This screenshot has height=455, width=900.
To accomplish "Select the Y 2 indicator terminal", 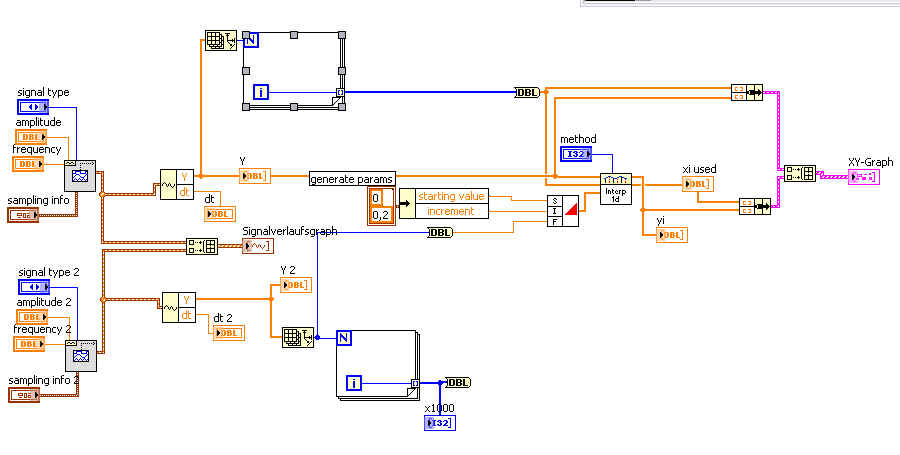I will (x=296, y=285).
